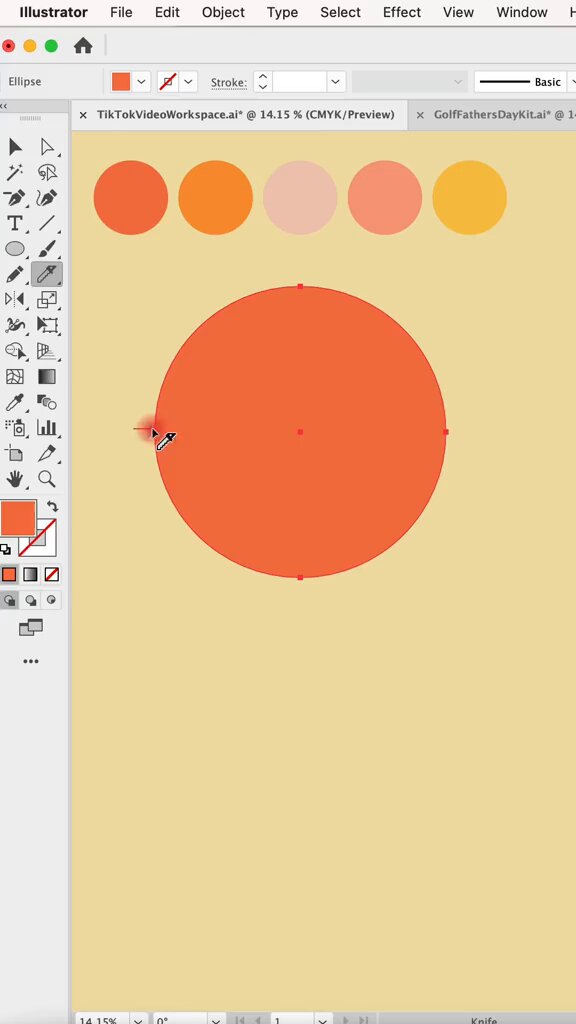This screenshot has width=576, height=1024.
Task: Open the Edit menu
Action: [x=167, y=12]
